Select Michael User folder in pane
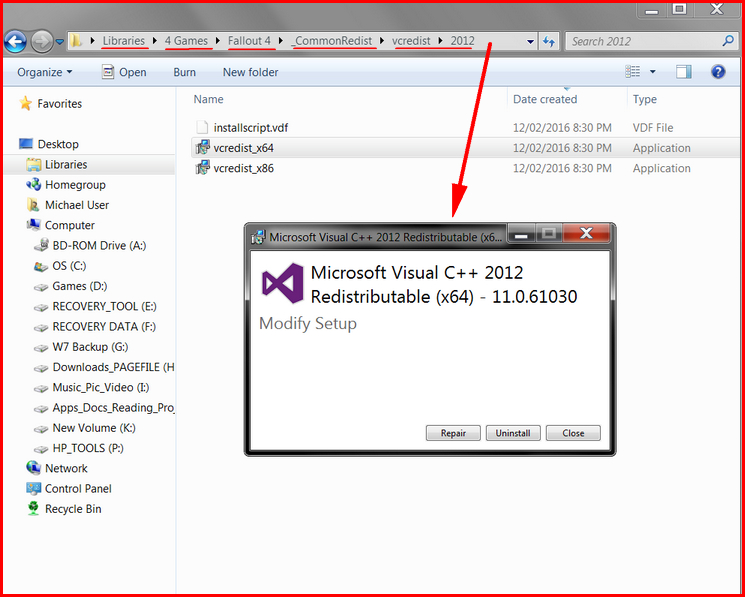 click(77, 205)
